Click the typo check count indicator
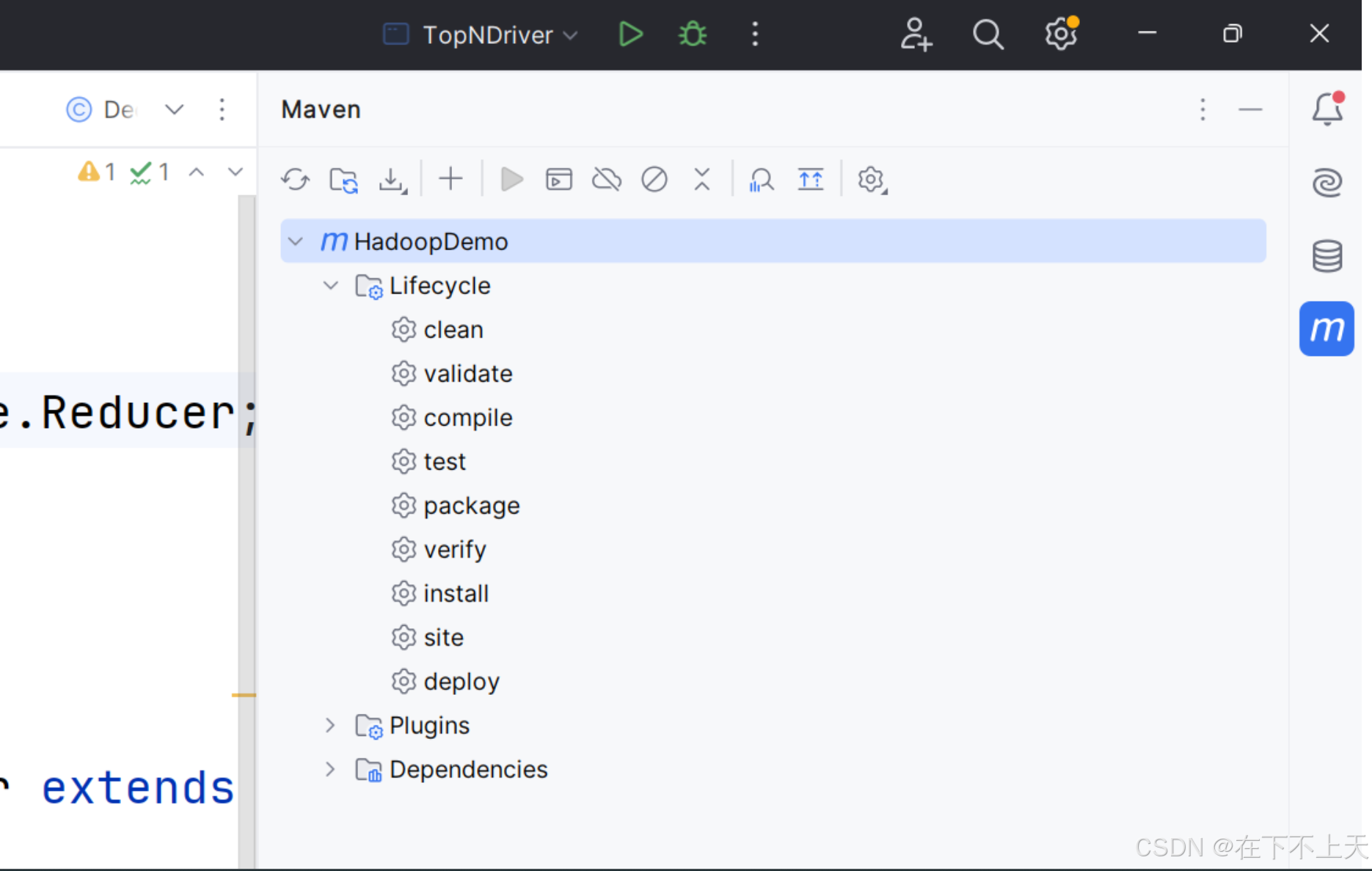Screen dimensions: 1372x871 pos(150,172)
